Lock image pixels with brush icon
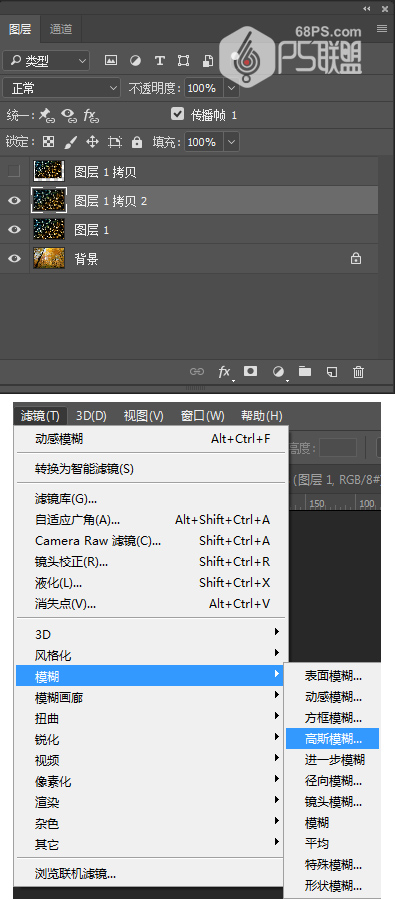Viewport: 395px width, 900px height. 70,142
